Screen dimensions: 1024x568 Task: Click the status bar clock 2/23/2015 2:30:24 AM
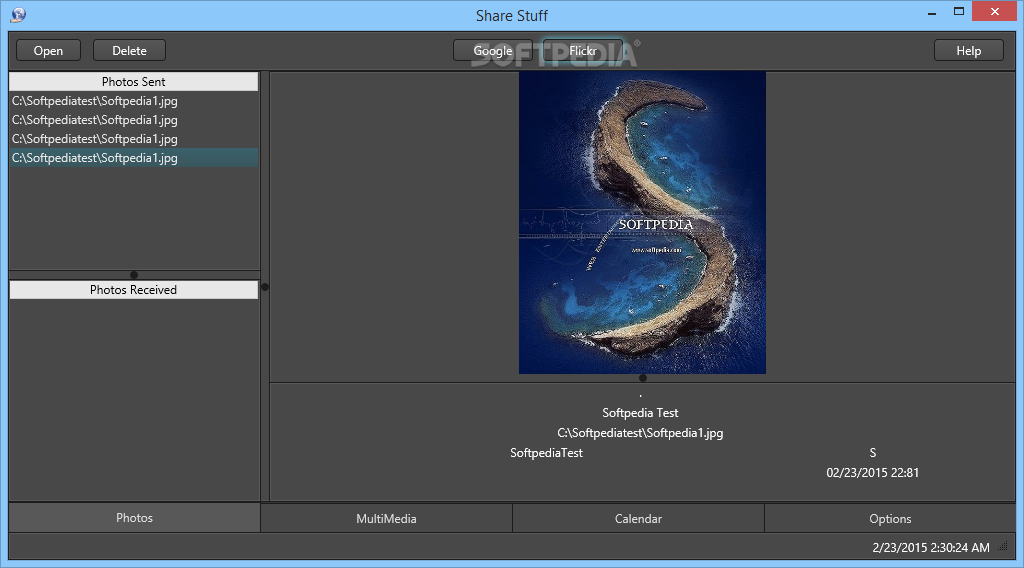[931, 547]
